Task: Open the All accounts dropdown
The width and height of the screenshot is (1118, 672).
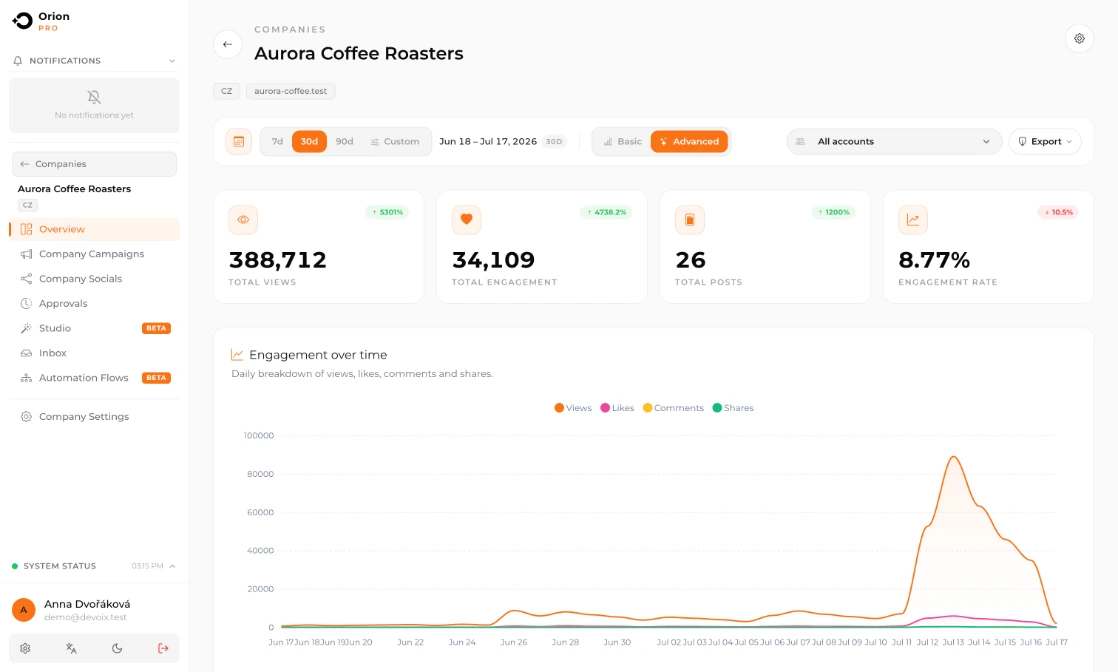Action: point(894,142)
